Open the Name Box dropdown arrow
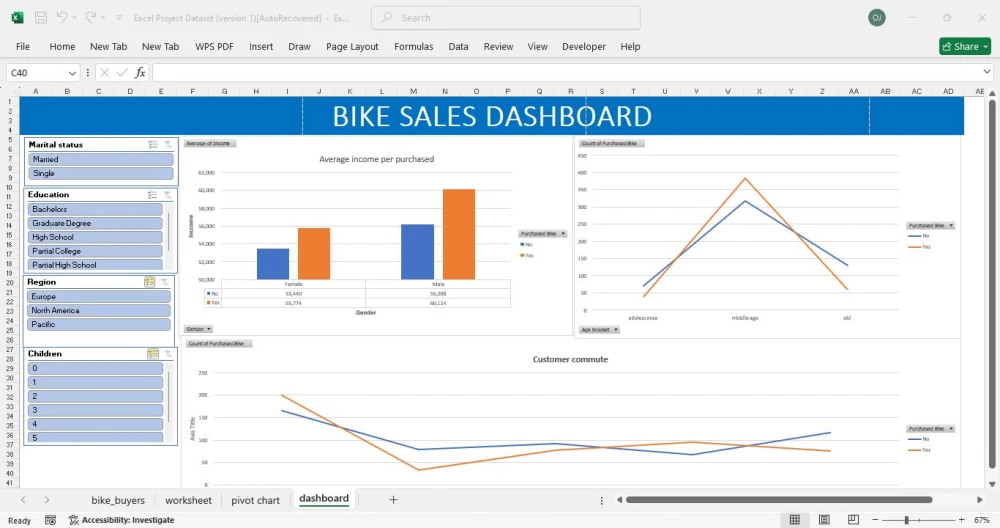 [72, 73]
